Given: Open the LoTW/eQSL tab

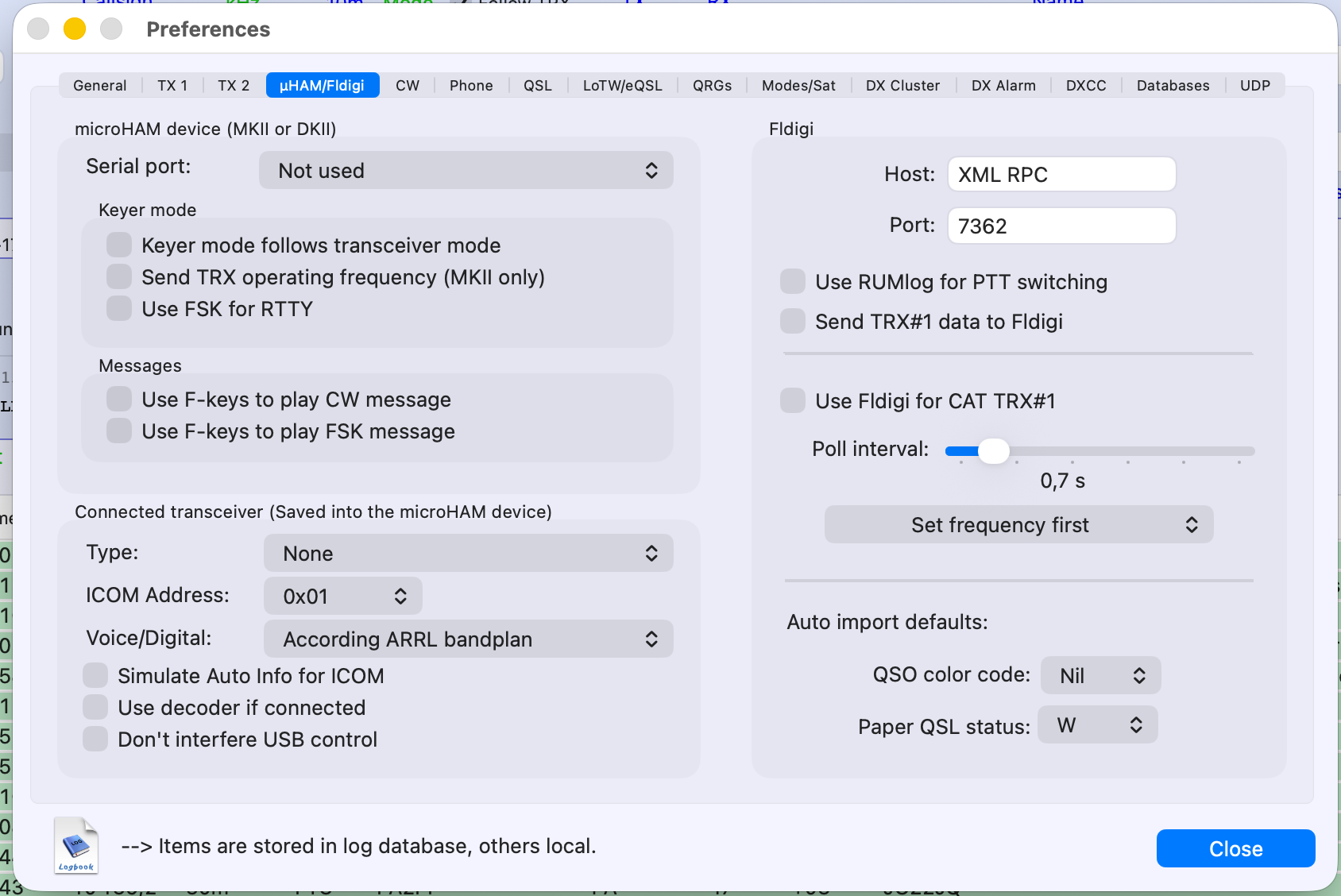Looking at the screenshot, I should [x=622, y=86].
